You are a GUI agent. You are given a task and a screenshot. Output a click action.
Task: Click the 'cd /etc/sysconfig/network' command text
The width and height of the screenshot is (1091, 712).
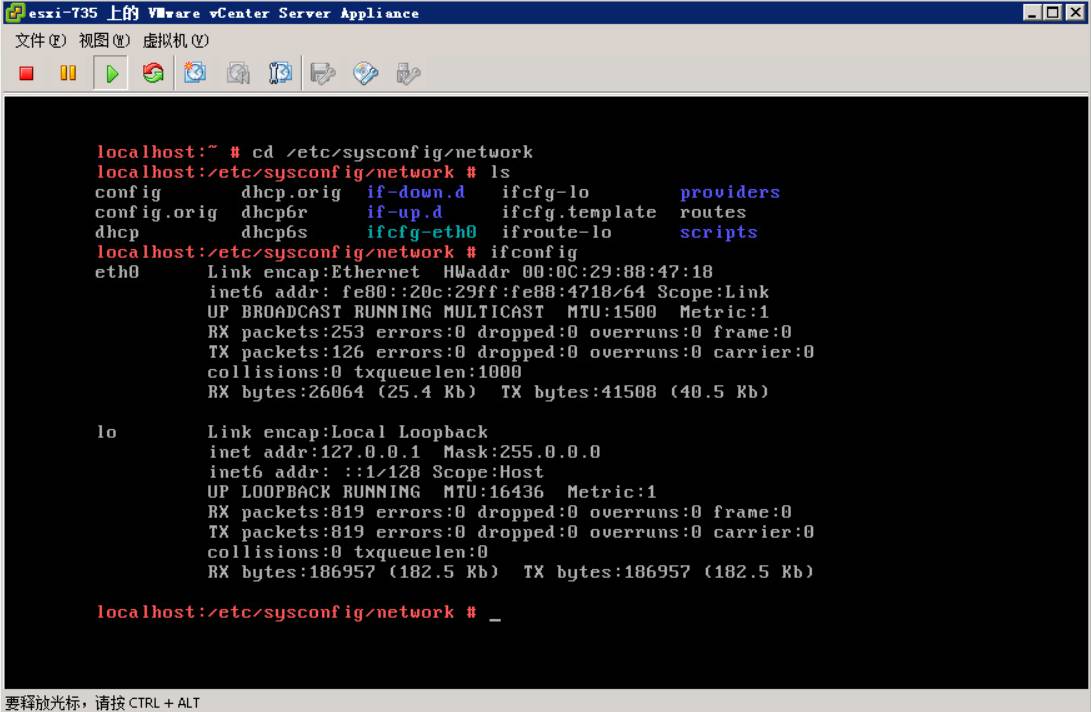click(x=392, y=152)
